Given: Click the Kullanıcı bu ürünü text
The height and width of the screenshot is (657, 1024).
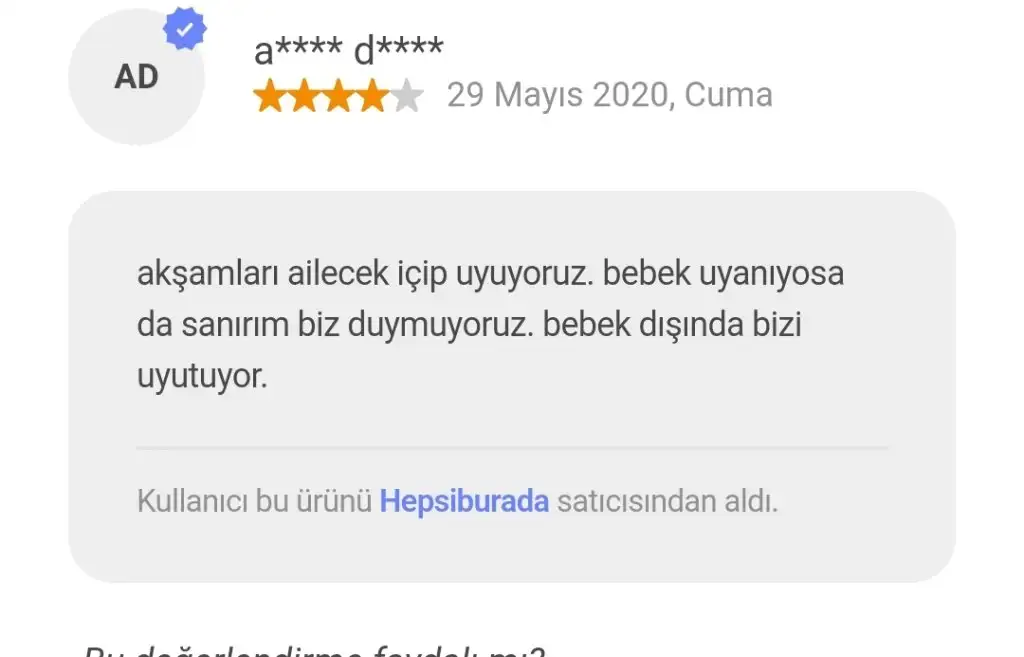Looking at the screenshot, I should pos(254,501).
